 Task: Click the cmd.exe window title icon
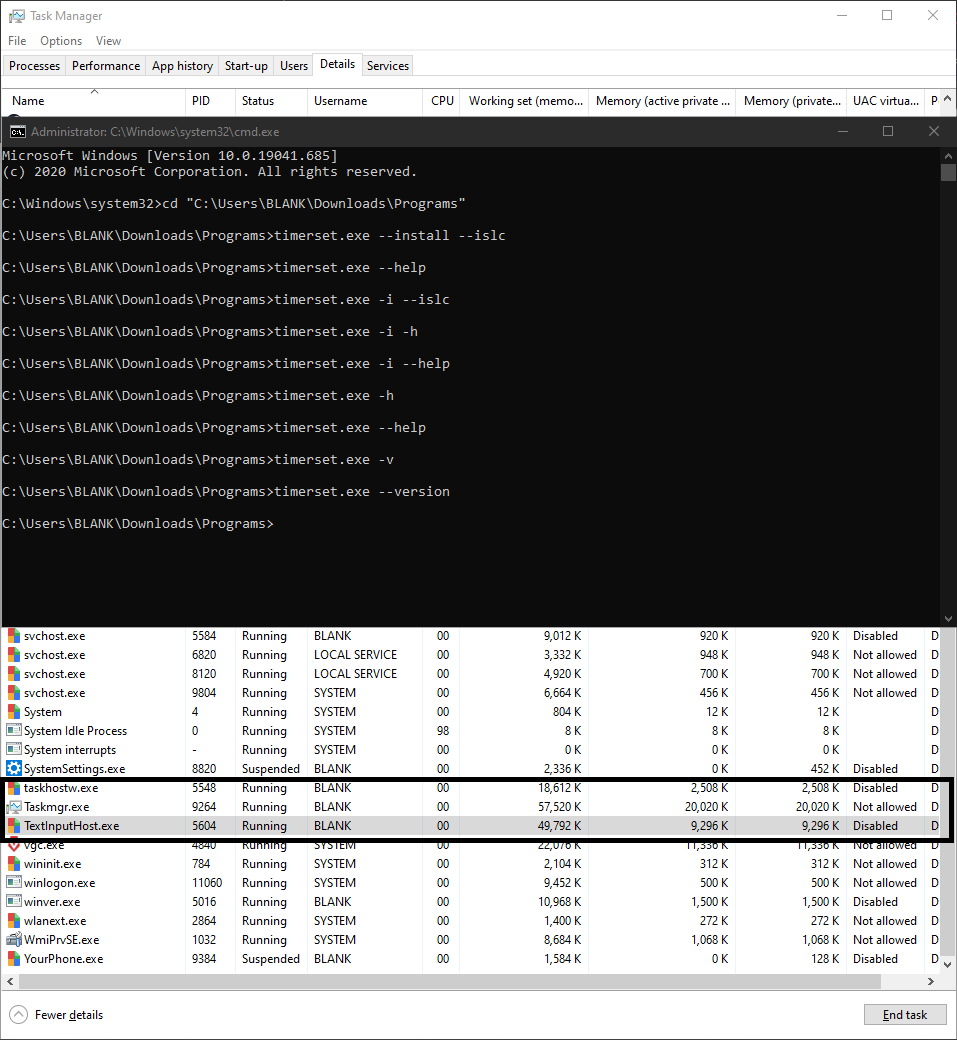point(17,132)
